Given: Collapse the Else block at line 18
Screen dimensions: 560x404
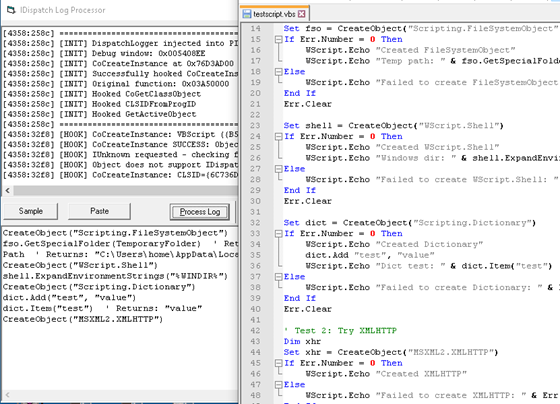Looking at the screenshot, I should coord(279,72).
